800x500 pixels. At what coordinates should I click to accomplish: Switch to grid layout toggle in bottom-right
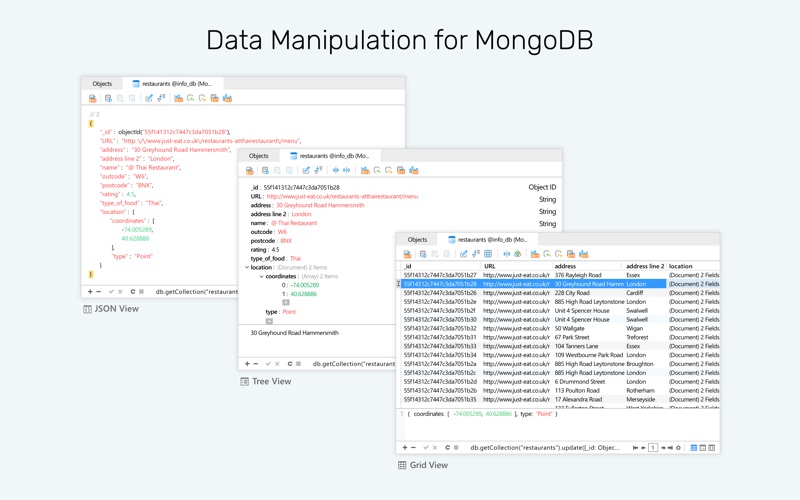click(694, 448)
